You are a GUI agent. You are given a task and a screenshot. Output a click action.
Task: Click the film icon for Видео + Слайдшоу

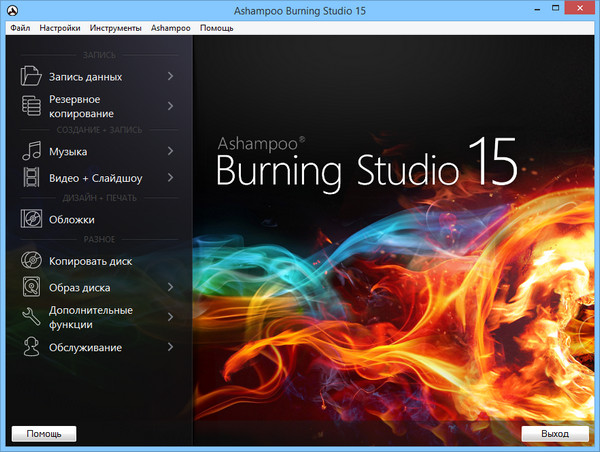click(31, 178)
